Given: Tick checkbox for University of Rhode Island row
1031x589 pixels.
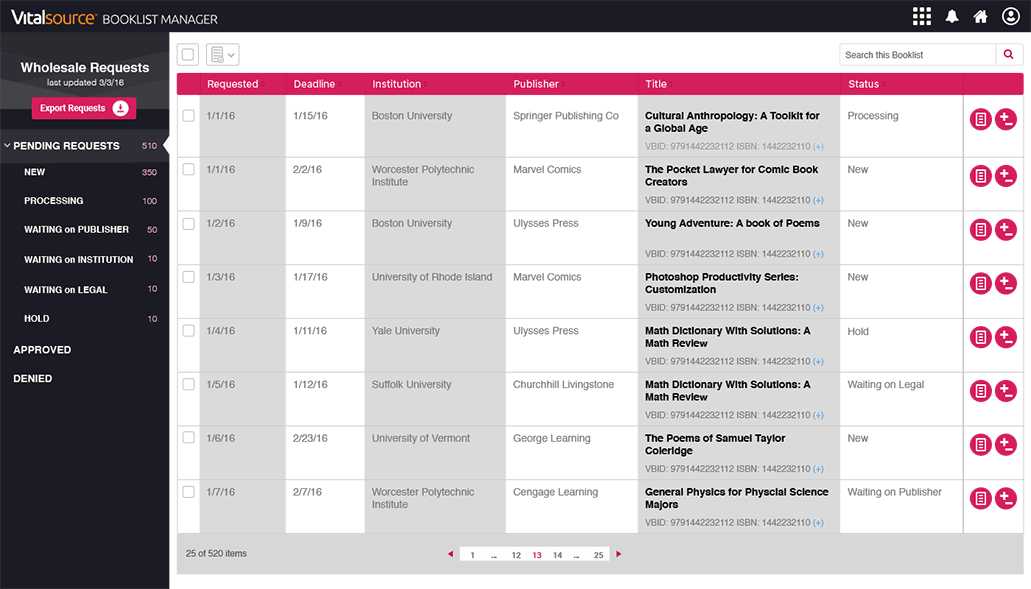Looking at the screenshot, I should click(188, 277).
